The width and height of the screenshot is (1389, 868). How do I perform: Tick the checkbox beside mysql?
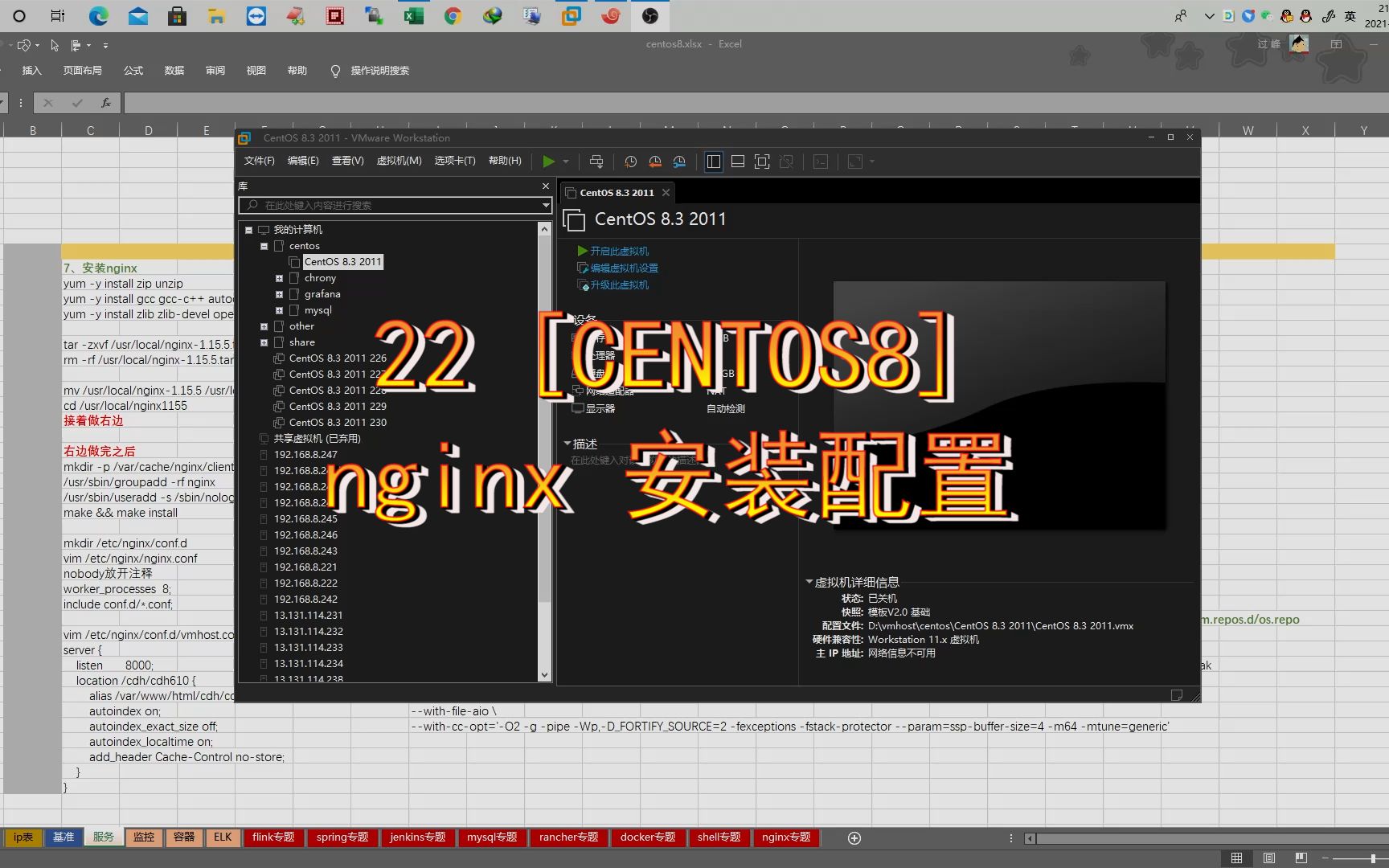click(x=293, y=309)
